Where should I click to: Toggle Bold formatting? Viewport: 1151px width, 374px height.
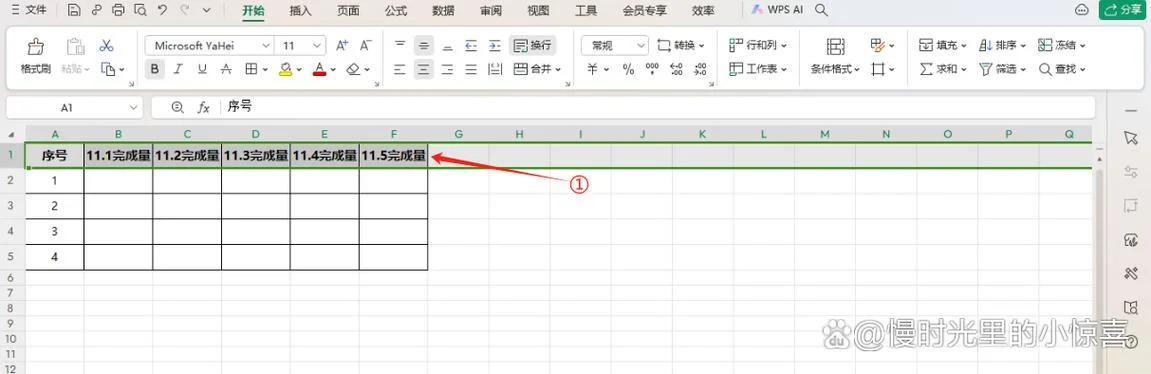click(x=155, y=69)
